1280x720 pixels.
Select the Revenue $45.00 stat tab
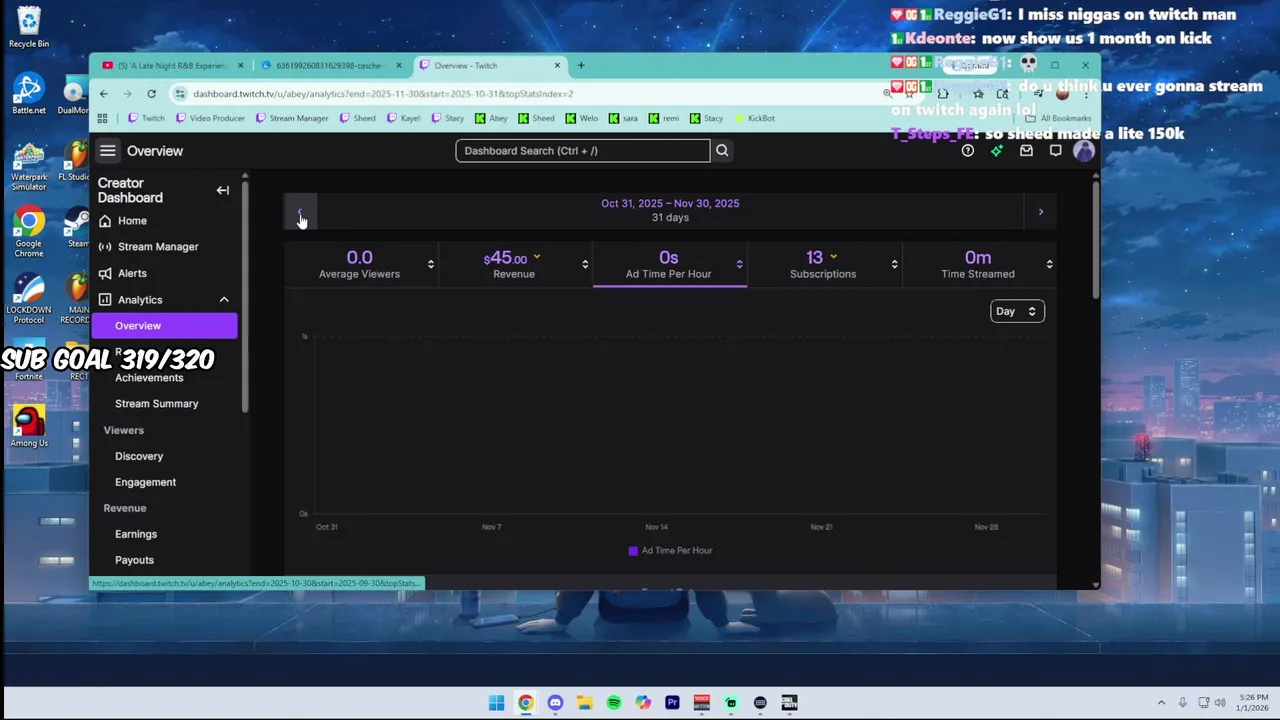514,265
